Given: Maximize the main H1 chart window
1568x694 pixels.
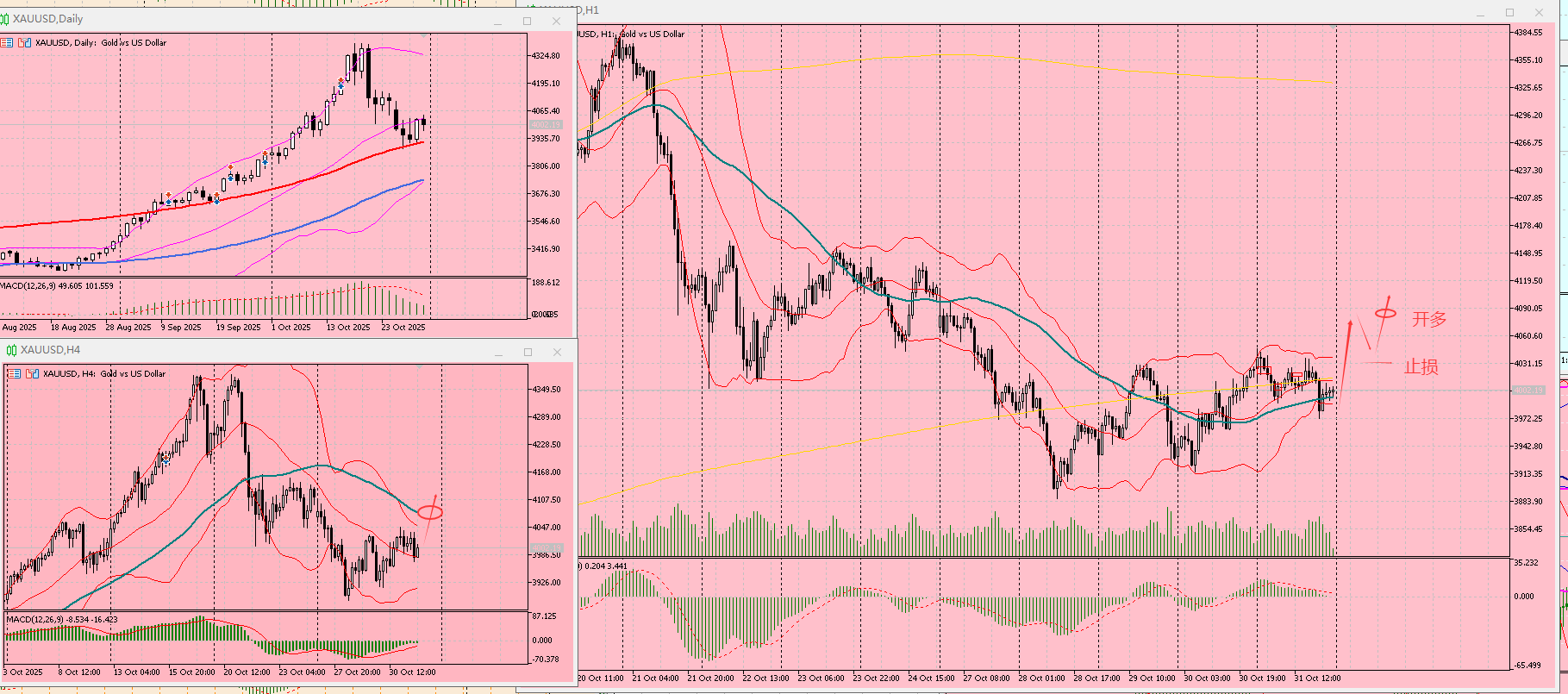Looking at the screenshot, I should 1509,12.
